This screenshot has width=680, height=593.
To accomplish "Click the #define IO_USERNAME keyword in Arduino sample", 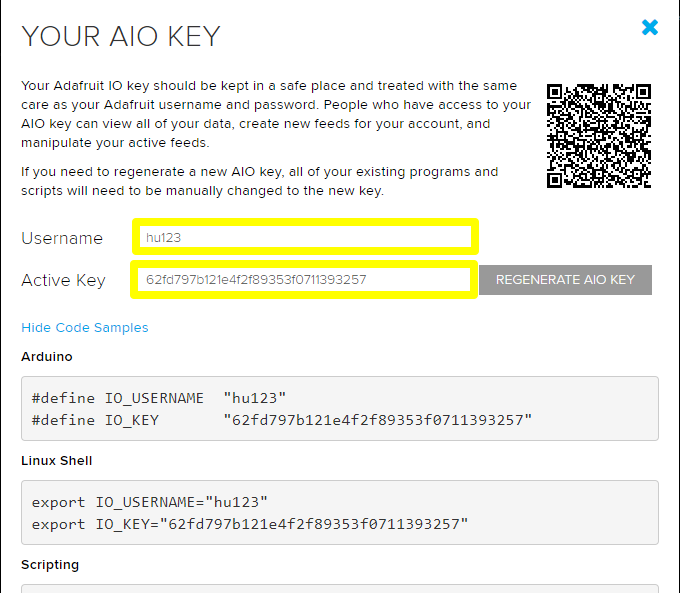I will [x=117, y=398].
